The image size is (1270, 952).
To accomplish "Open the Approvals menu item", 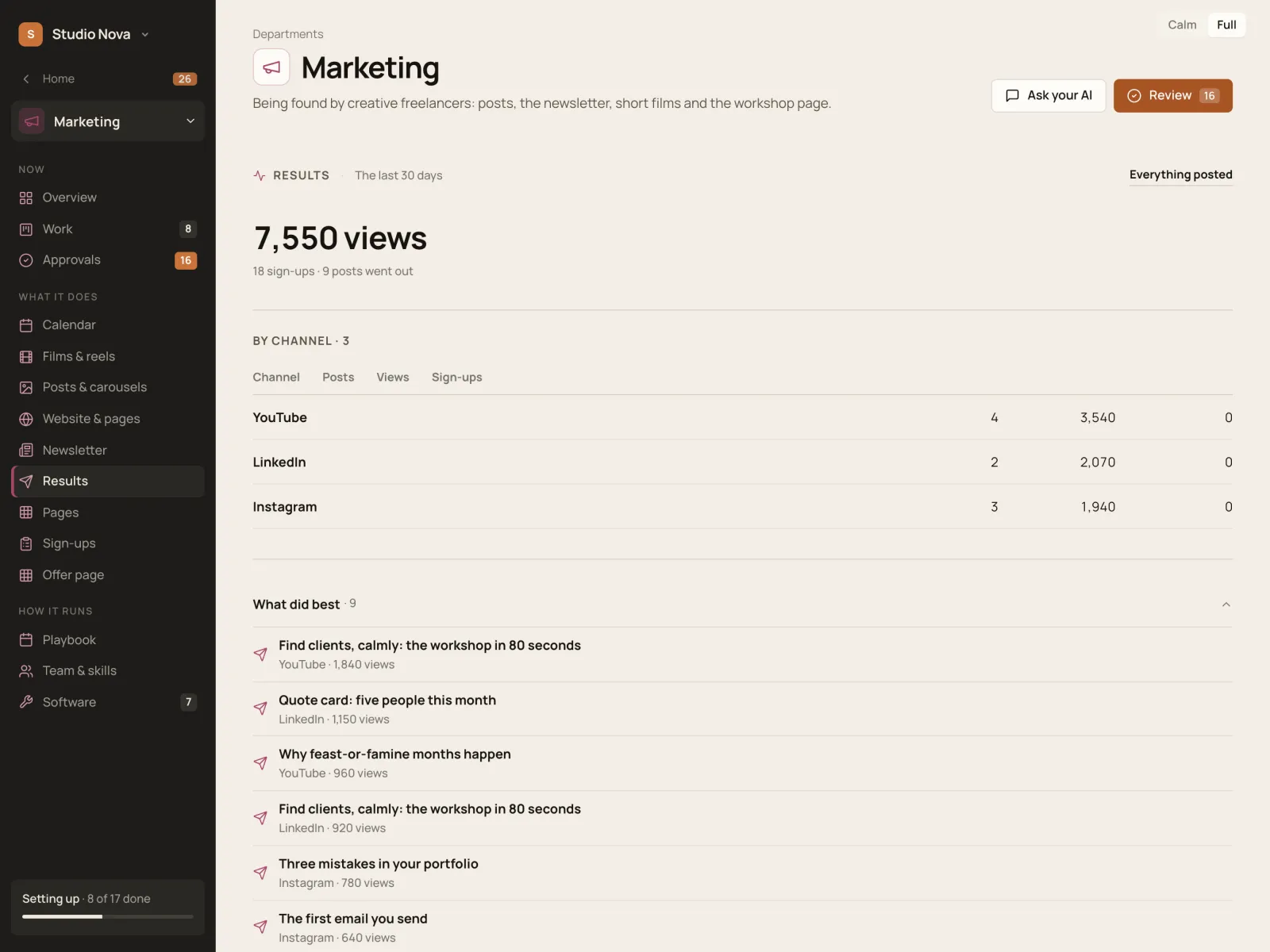I will pos(108,260).
